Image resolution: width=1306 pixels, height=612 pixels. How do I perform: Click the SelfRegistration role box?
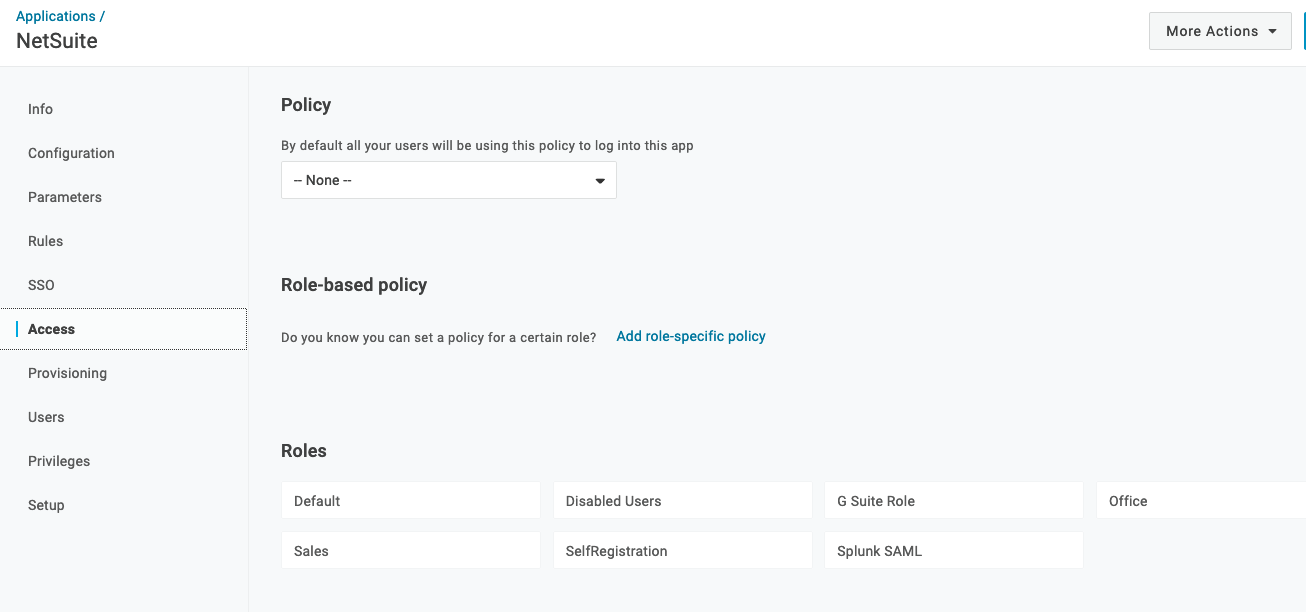682,550
